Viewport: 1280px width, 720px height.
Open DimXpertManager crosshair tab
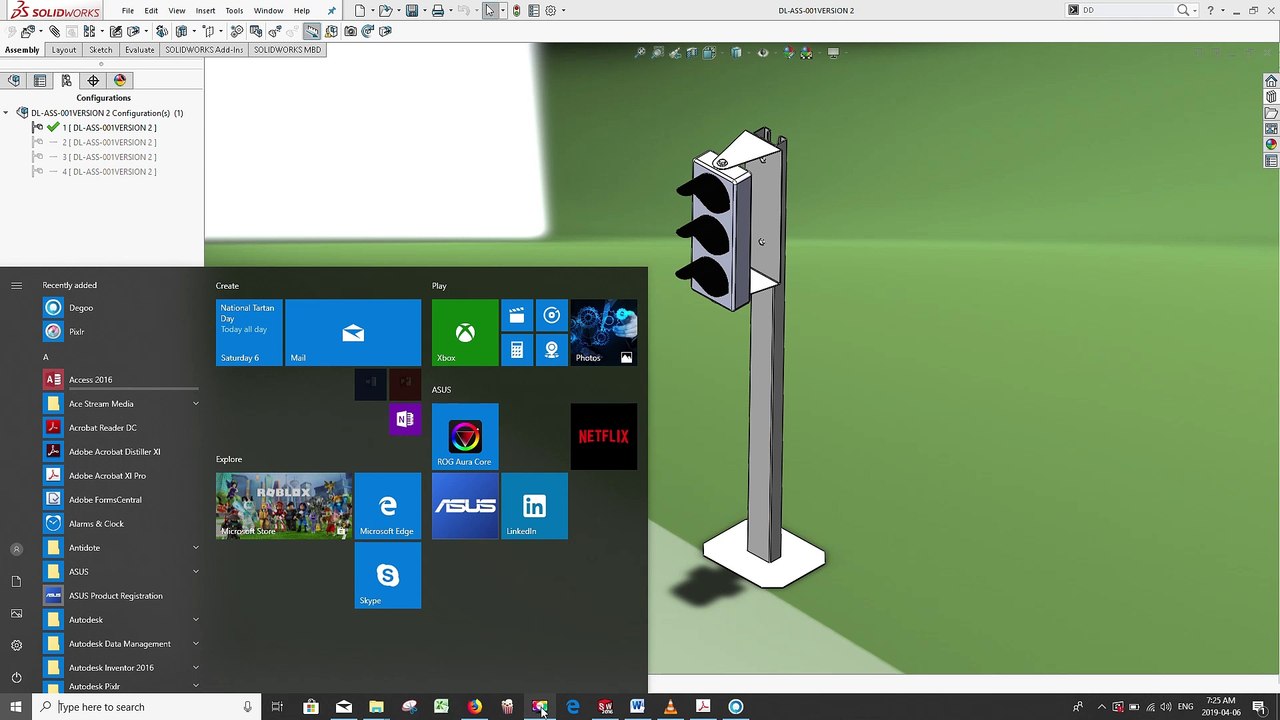tap(93, 80)
